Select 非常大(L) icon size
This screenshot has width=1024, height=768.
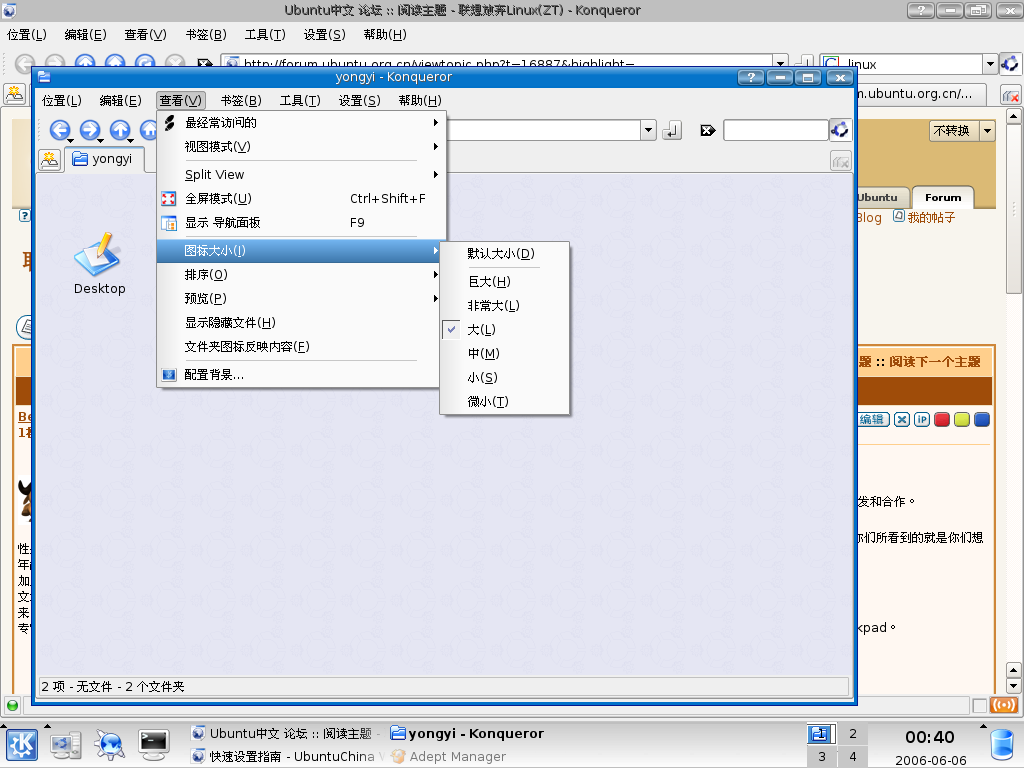click(x=505, y=306)
